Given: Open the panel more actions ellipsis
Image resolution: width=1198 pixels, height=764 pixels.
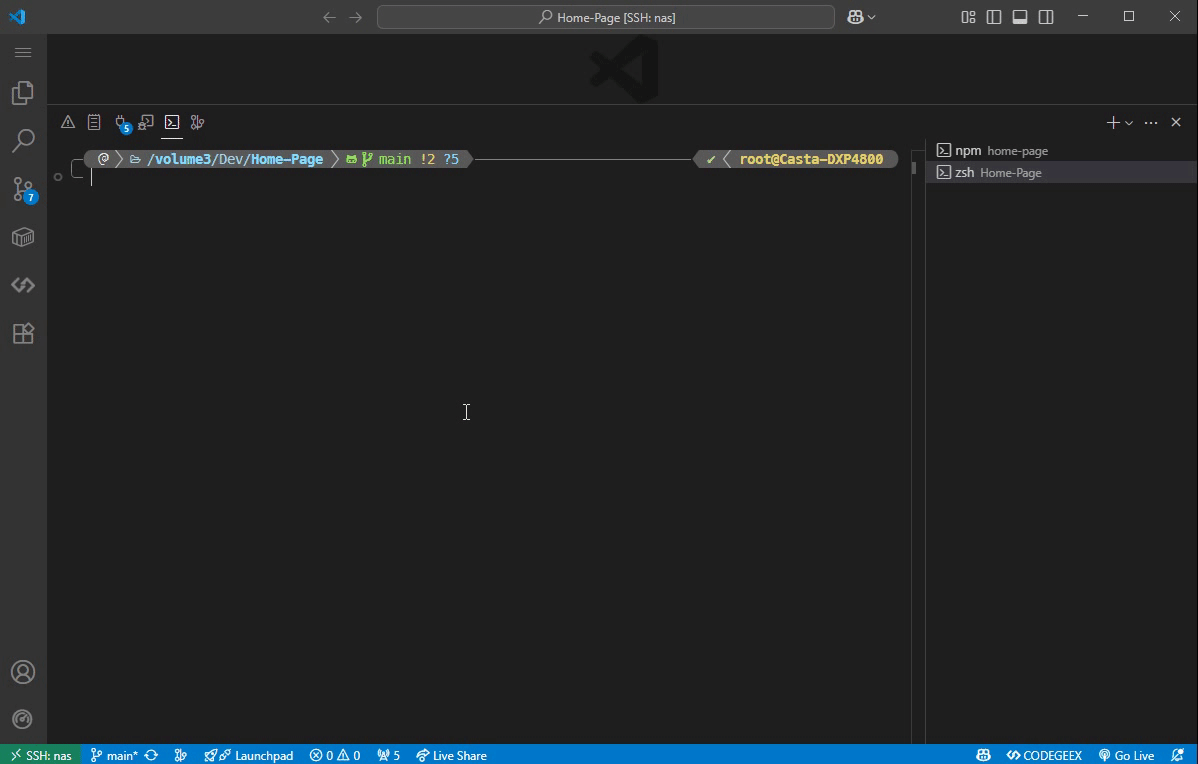Looking at the screenshot, I should (x=1151, y=122).
